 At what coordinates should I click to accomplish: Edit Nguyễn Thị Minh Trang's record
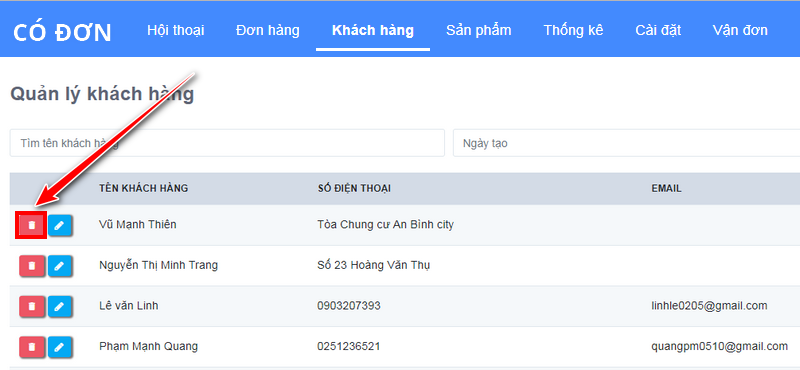pos(60,265)
